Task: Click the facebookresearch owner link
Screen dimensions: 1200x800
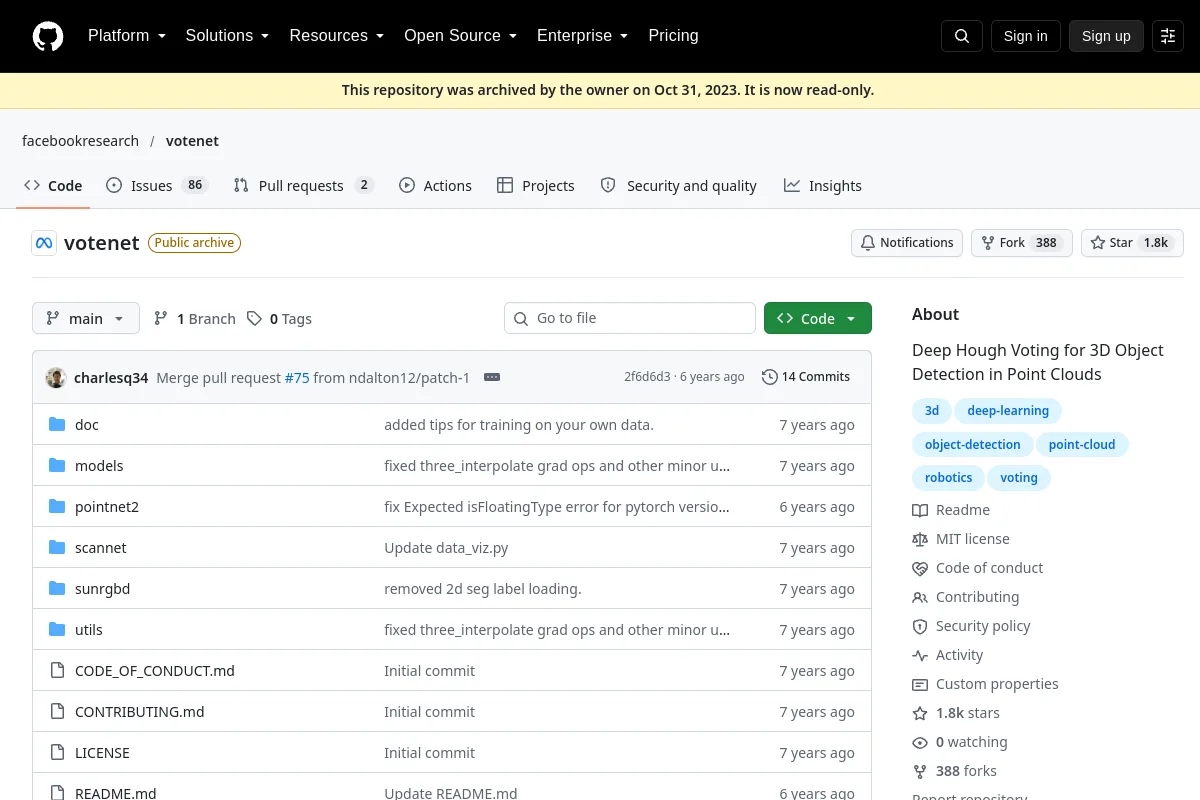Action: [80, 141]
